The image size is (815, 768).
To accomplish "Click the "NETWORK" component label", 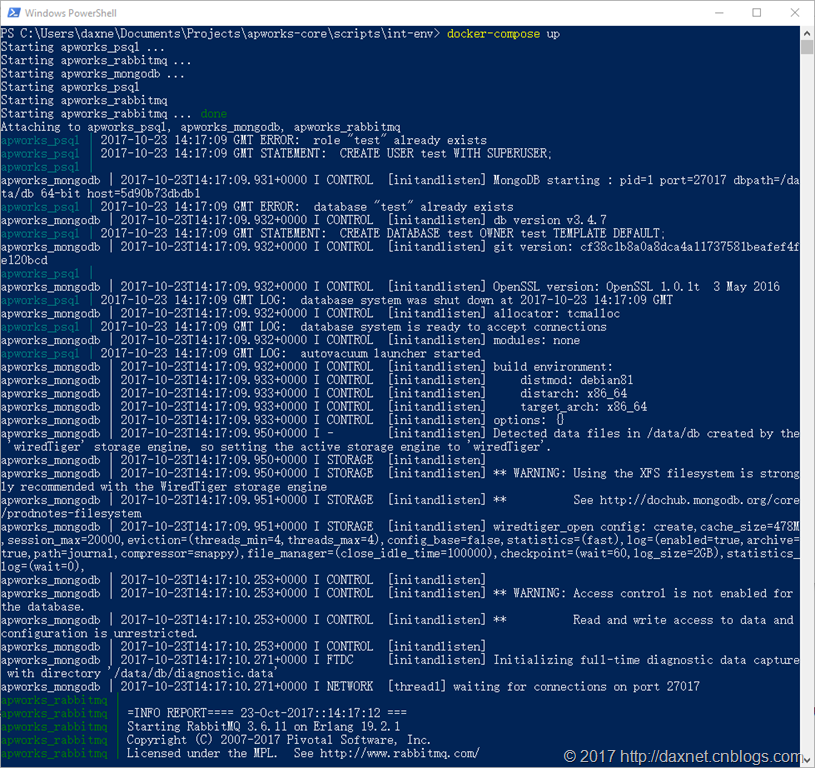I will (x=350, y=687).
